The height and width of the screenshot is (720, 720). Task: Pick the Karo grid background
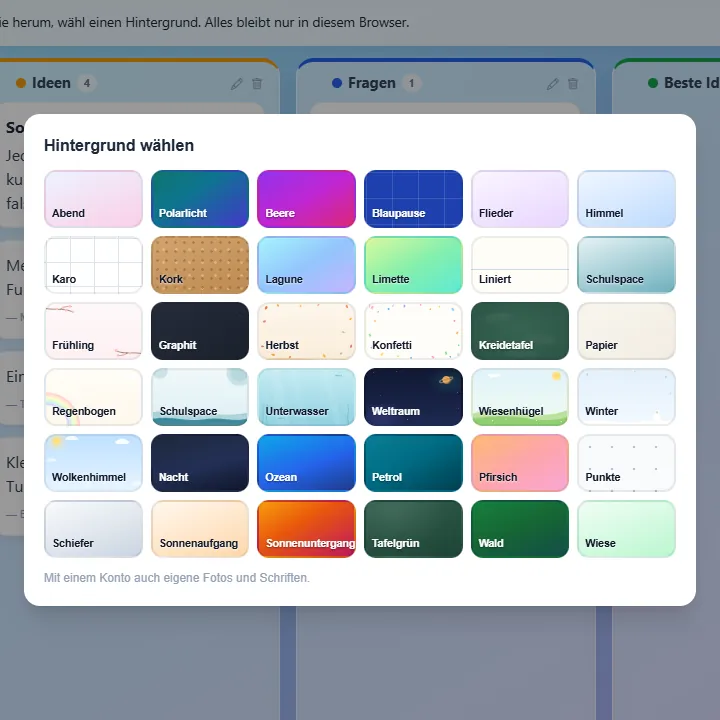point(93,265)
